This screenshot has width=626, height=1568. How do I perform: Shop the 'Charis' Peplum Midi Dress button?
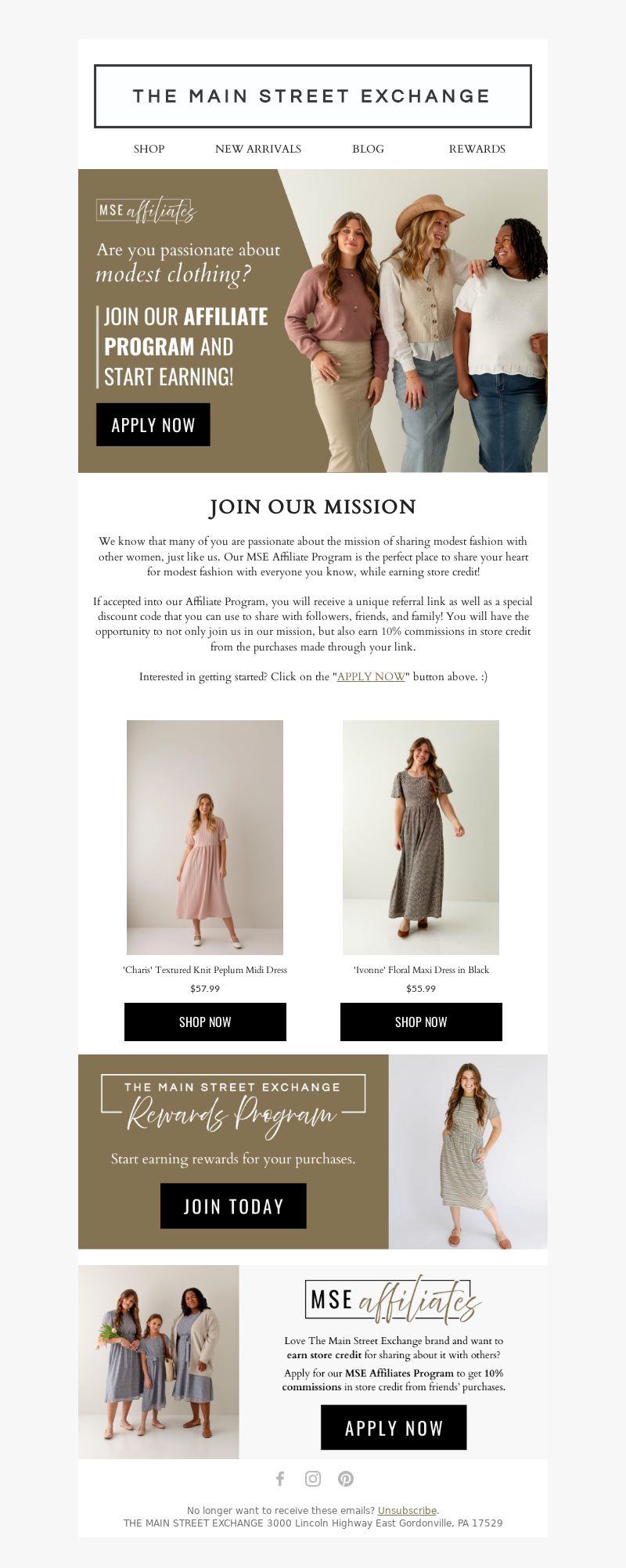click(x=205, y=1022)
